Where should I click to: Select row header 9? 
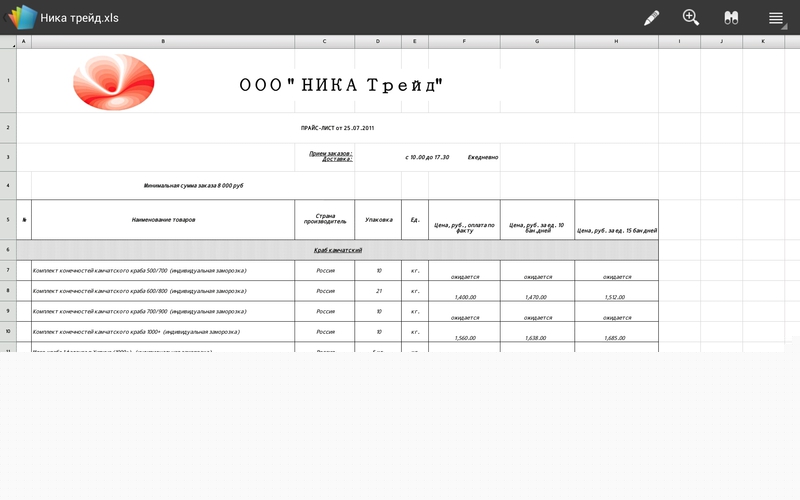pos(8,311)
